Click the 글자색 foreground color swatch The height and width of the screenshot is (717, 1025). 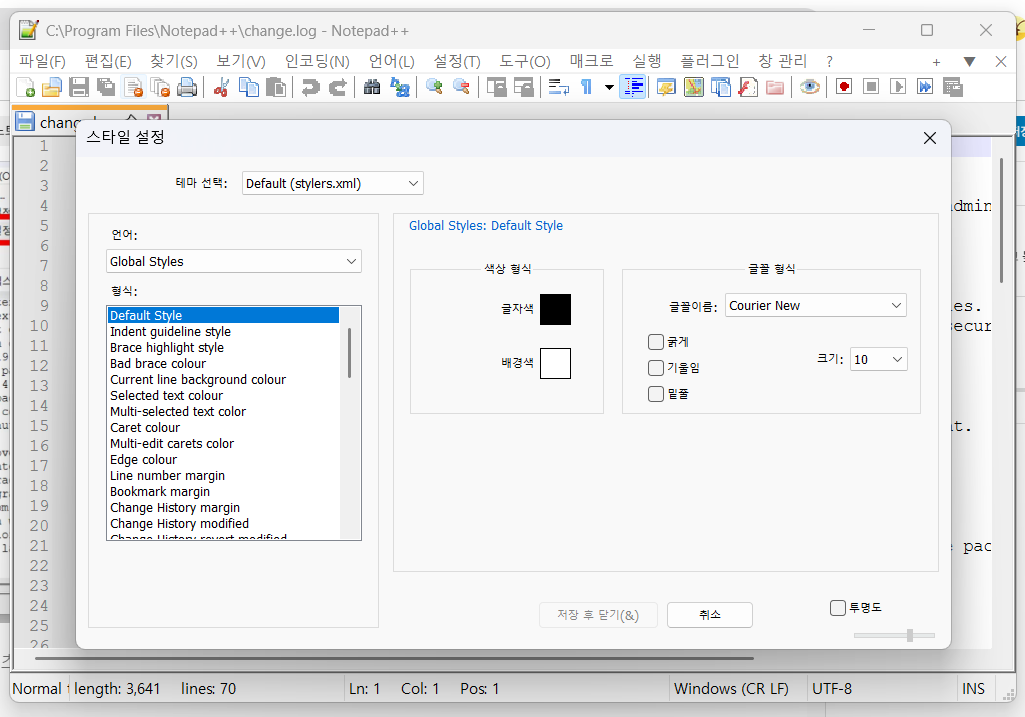555,309
